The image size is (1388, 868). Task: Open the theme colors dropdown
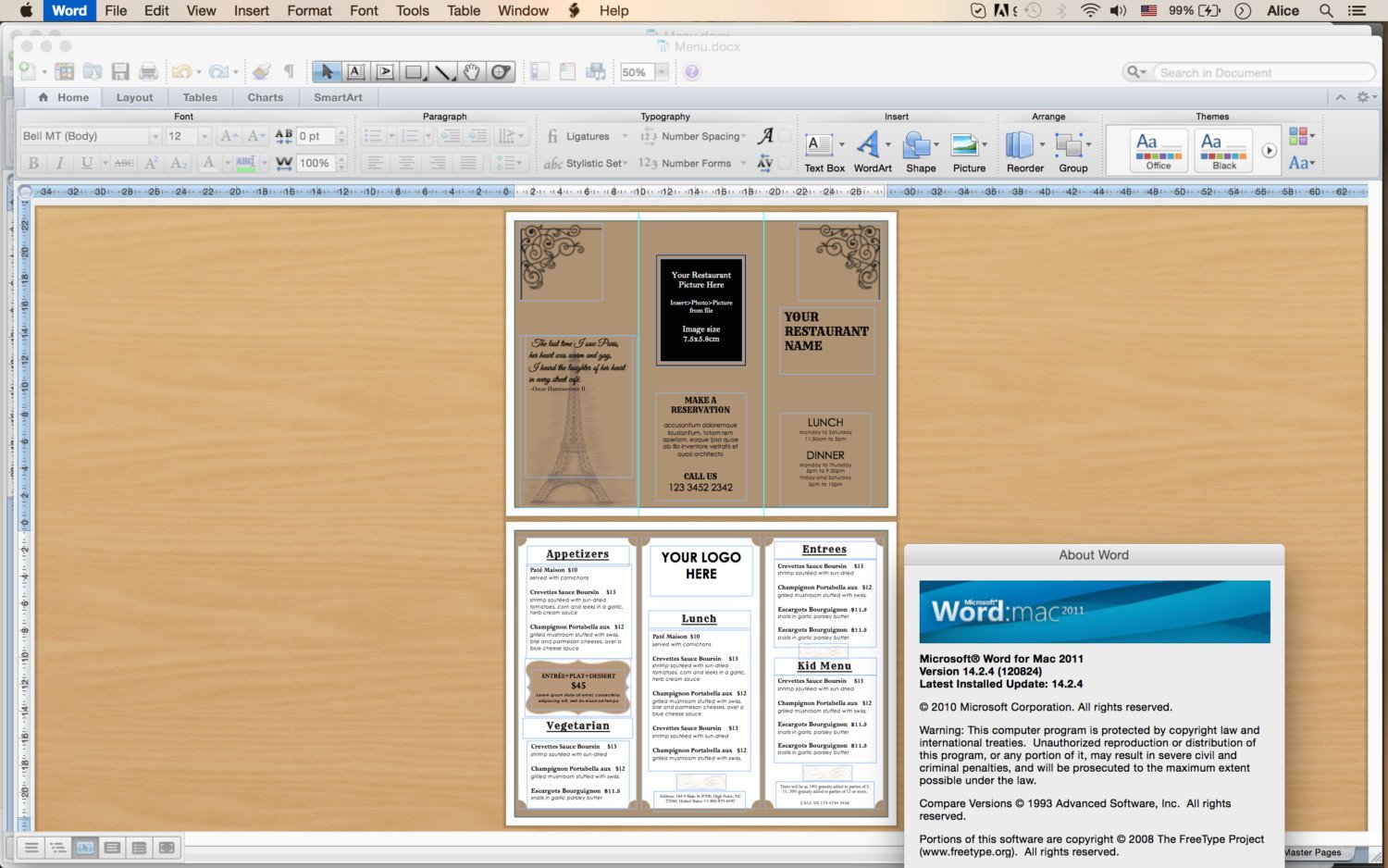click(x=1301, y=137)
